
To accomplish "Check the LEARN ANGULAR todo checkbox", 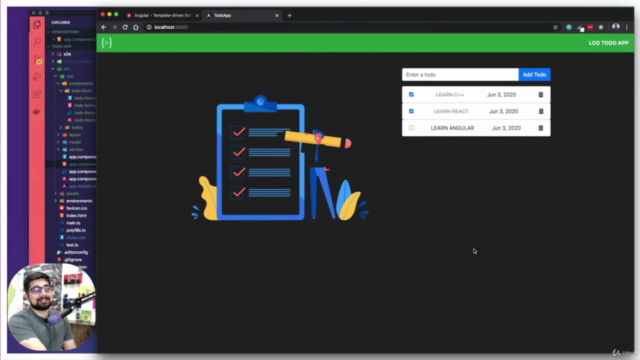I will coord(411,128).
